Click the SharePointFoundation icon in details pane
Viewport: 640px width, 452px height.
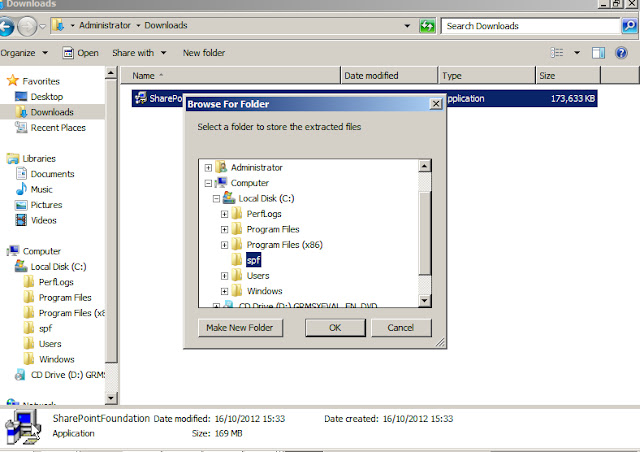click(23, 428)
